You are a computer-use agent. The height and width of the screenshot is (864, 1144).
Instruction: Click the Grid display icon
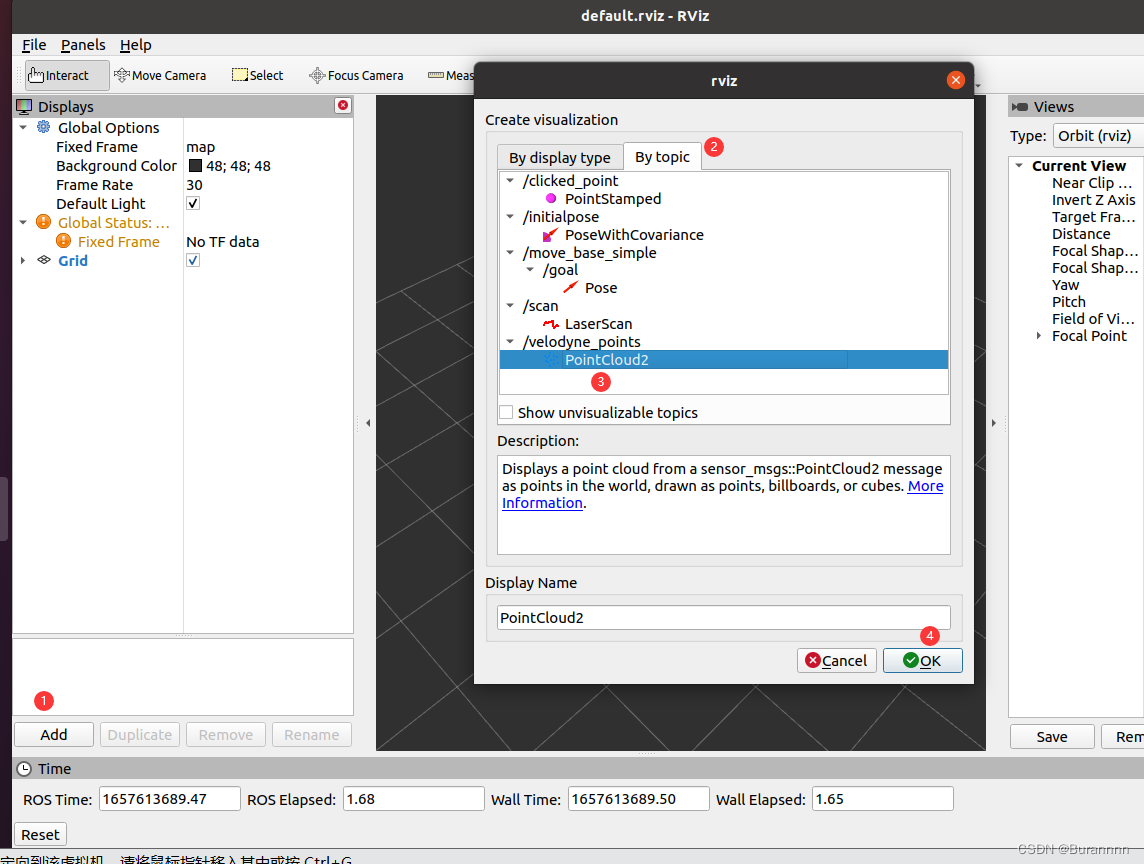[43, 260]
